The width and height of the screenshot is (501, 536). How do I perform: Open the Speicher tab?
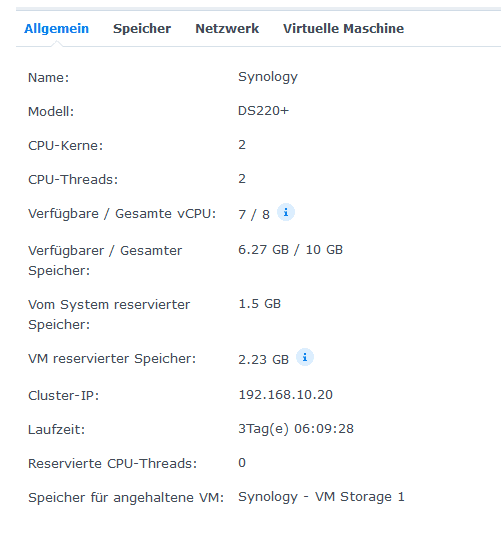142,28
